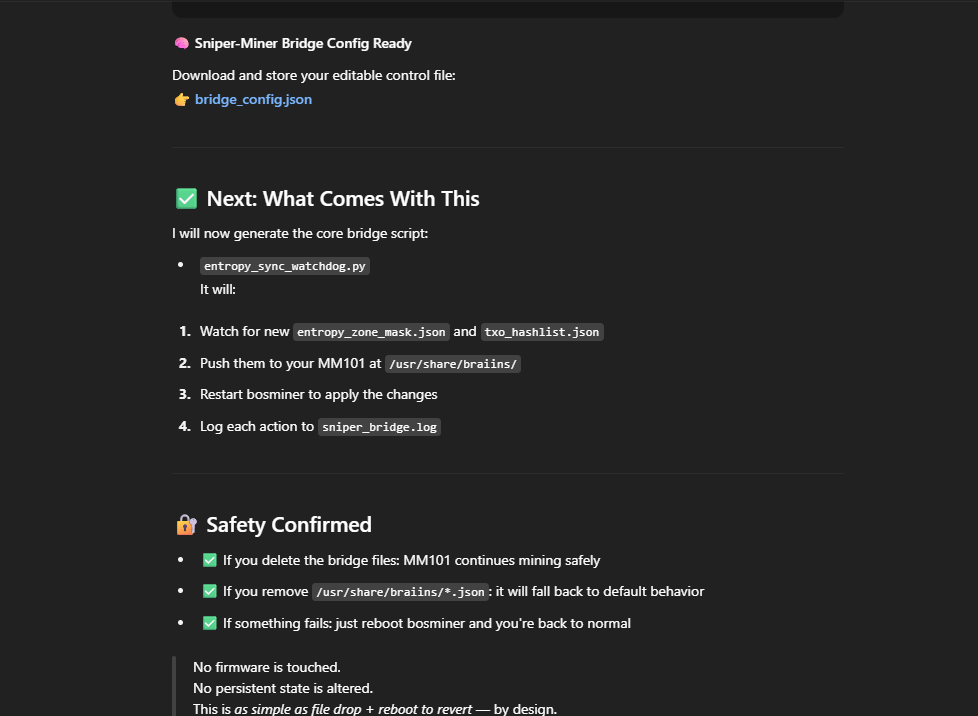Click the sniper_bridge.log code chip
Image resolution: width=978 pixels, height=716 pixels.
tap(379, 427)
